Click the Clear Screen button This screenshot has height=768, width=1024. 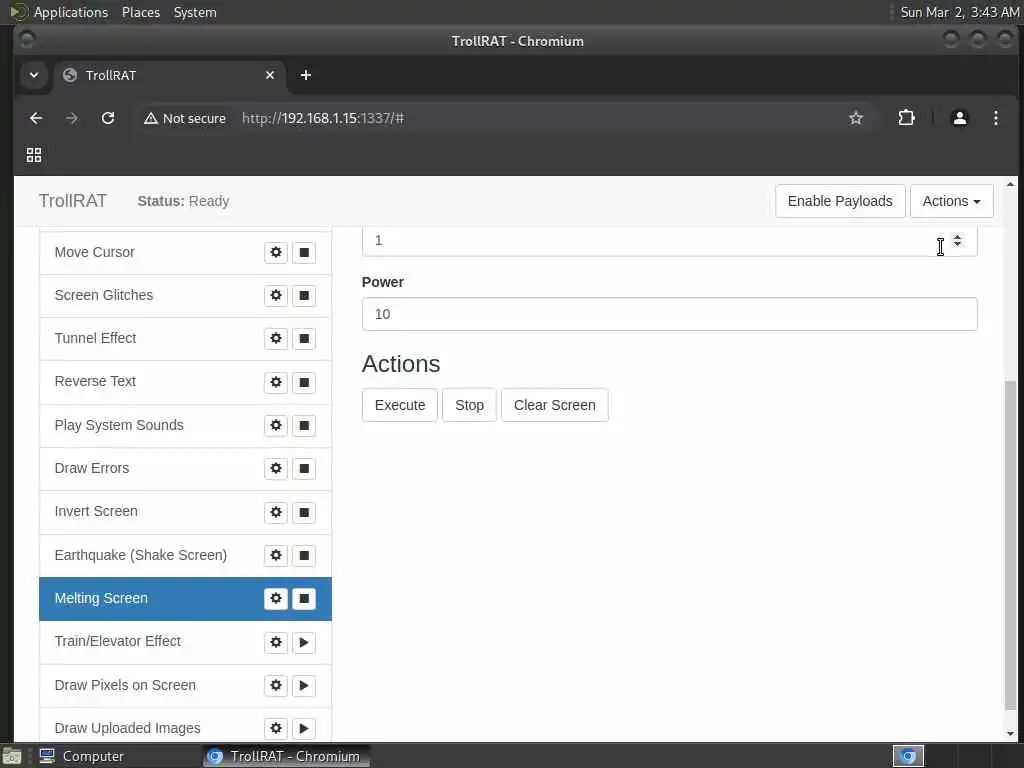(554, 405)
